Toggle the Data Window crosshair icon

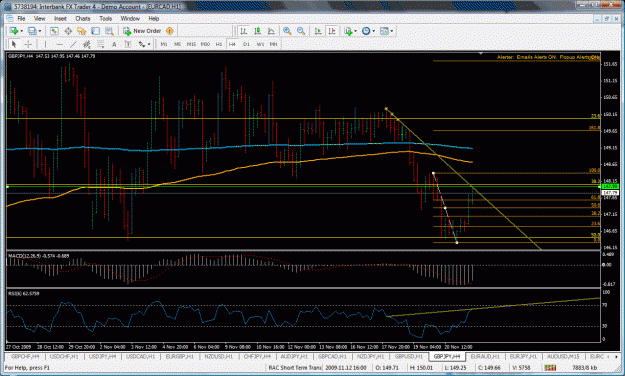(68, 31)
